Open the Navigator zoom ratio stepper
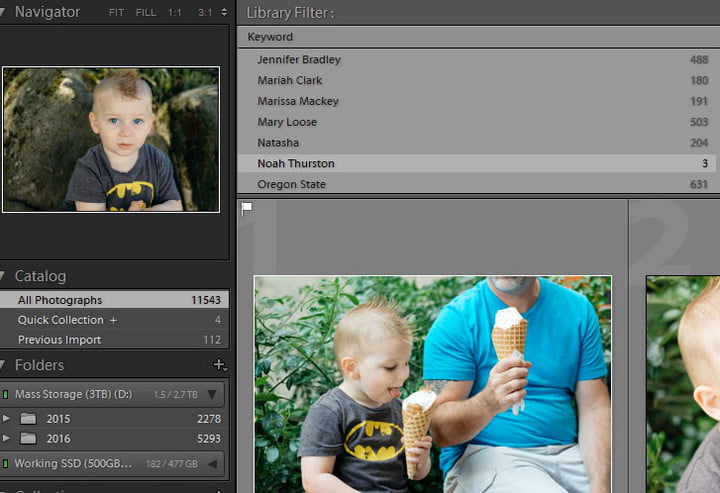Viewport: 720px width, 493px height. pyautogui.click(x=224, y=12)
